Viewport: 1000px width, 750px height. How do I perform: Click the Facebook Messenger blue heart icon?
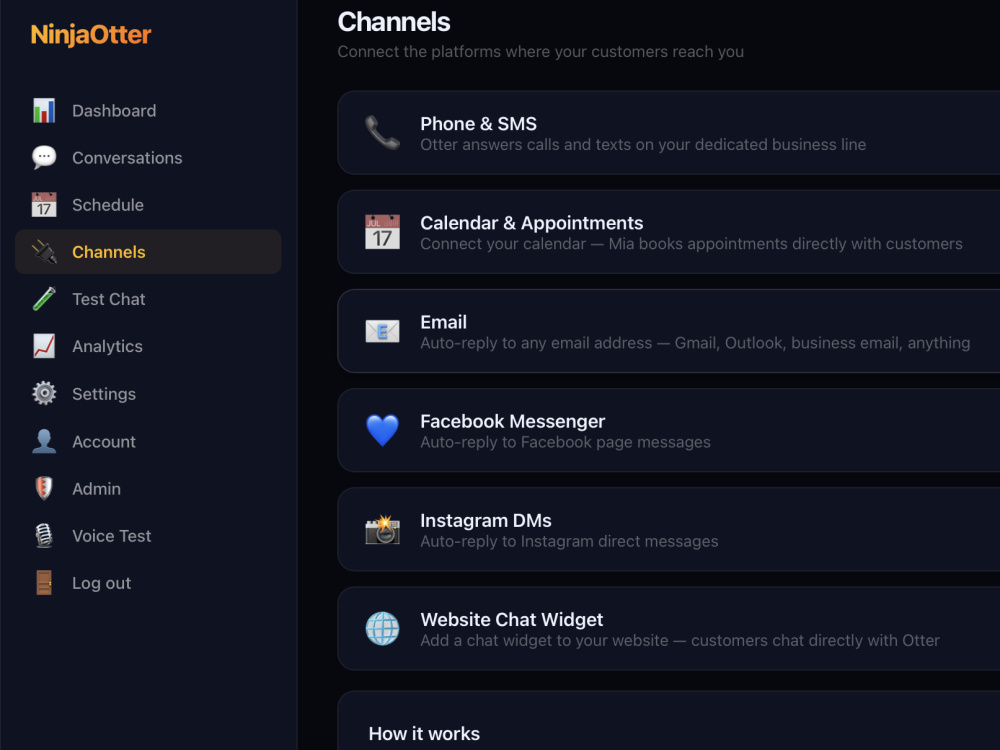tap(382, 430)
